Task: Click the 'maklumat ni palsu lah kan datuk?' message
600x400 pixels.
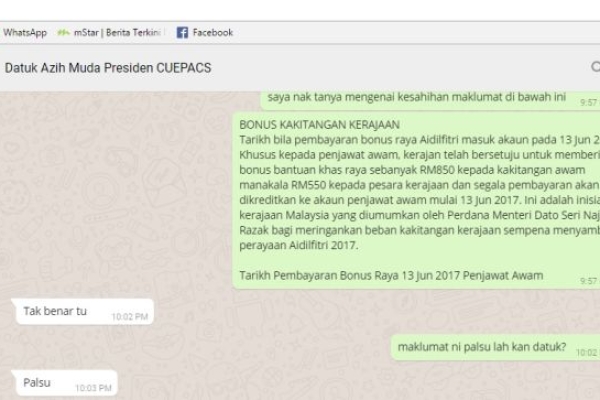Action: pos(495,347)
